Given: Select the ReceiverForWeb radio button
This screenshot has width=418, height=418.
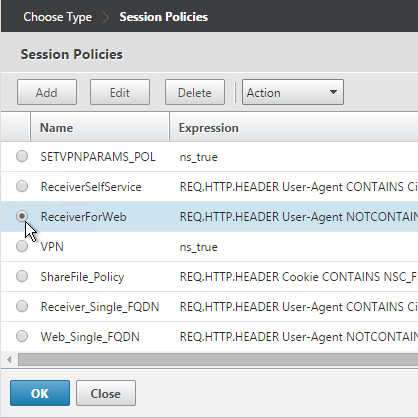Looking at the screenshot, I should pos(22,216).
